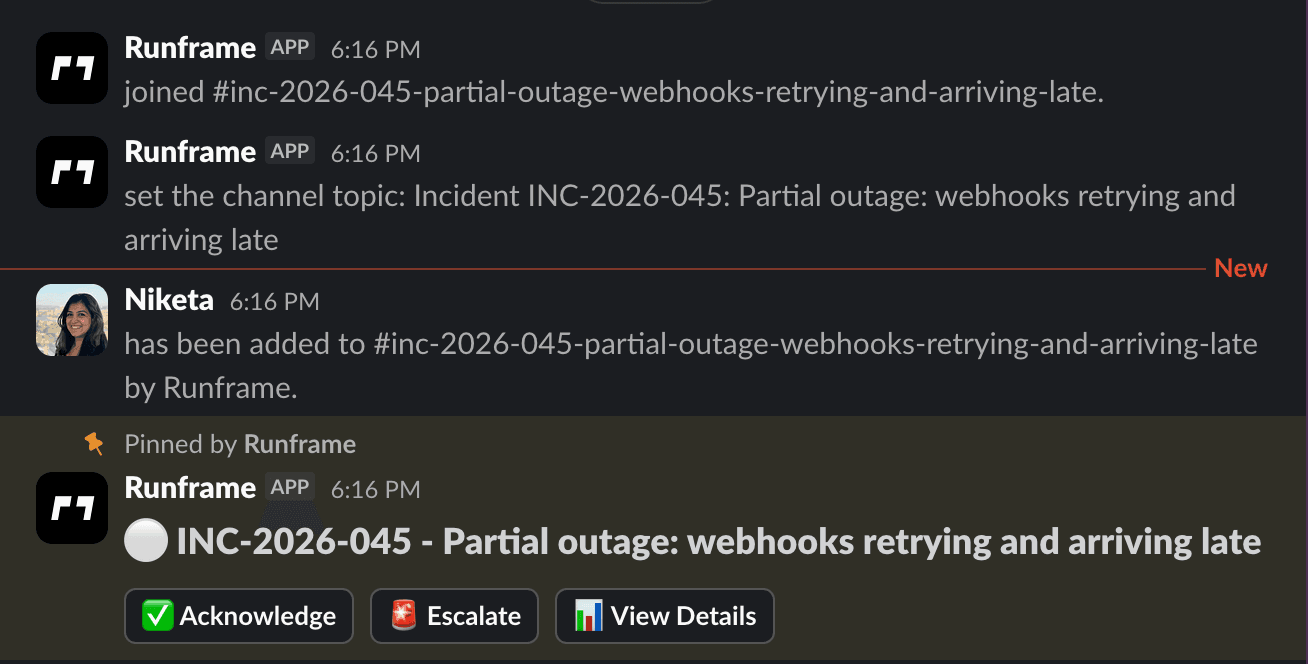Click Niketa's profile photo
Viewport: 1308px width, 664px height.
[71, 320]
